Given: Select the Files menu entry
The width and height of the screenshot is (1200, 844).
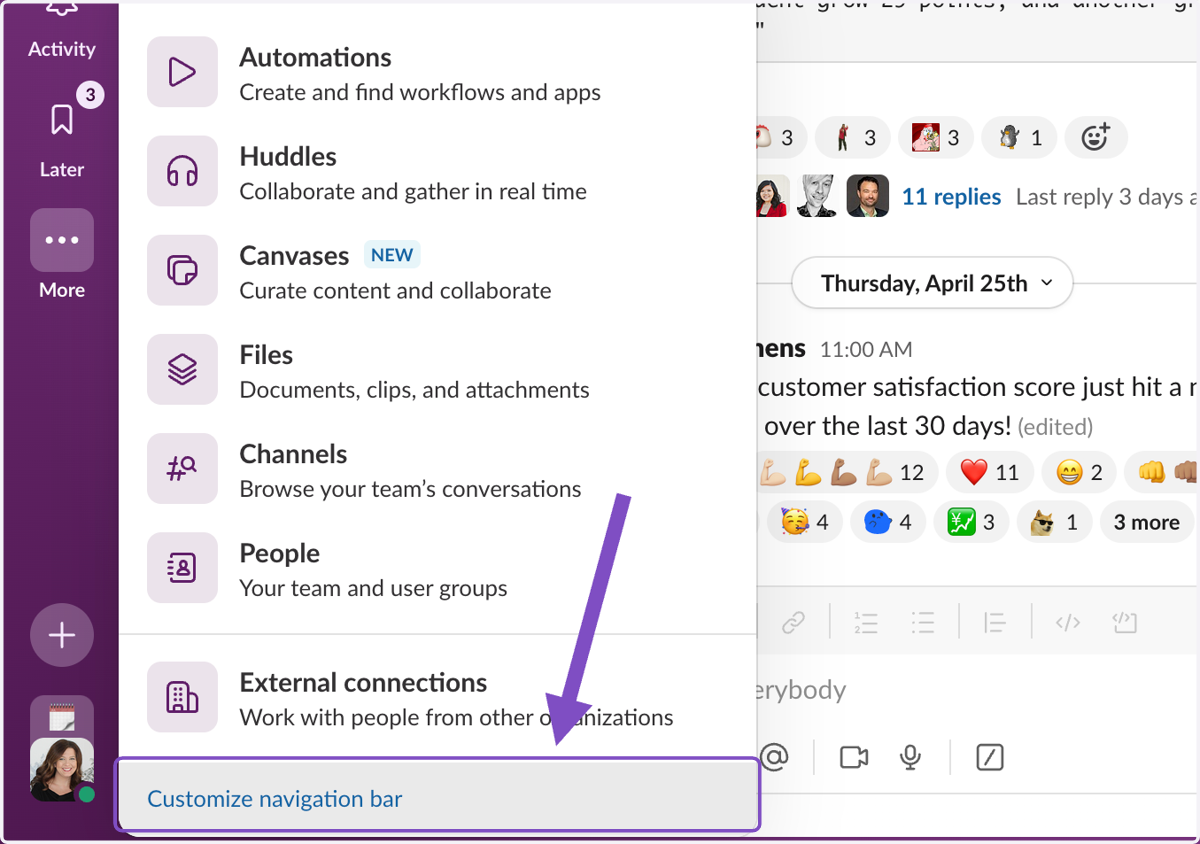Looking at the screenshot, I should [x=437, y=370].
